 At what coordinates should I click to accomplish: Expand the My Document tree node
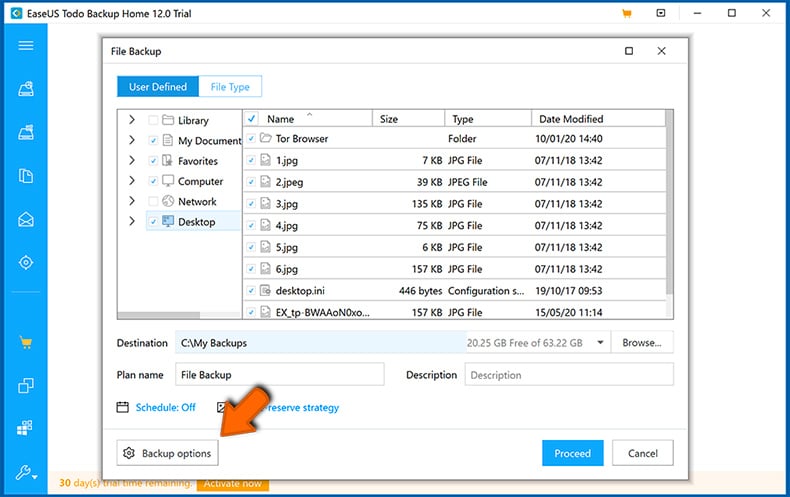click(131, 140)
